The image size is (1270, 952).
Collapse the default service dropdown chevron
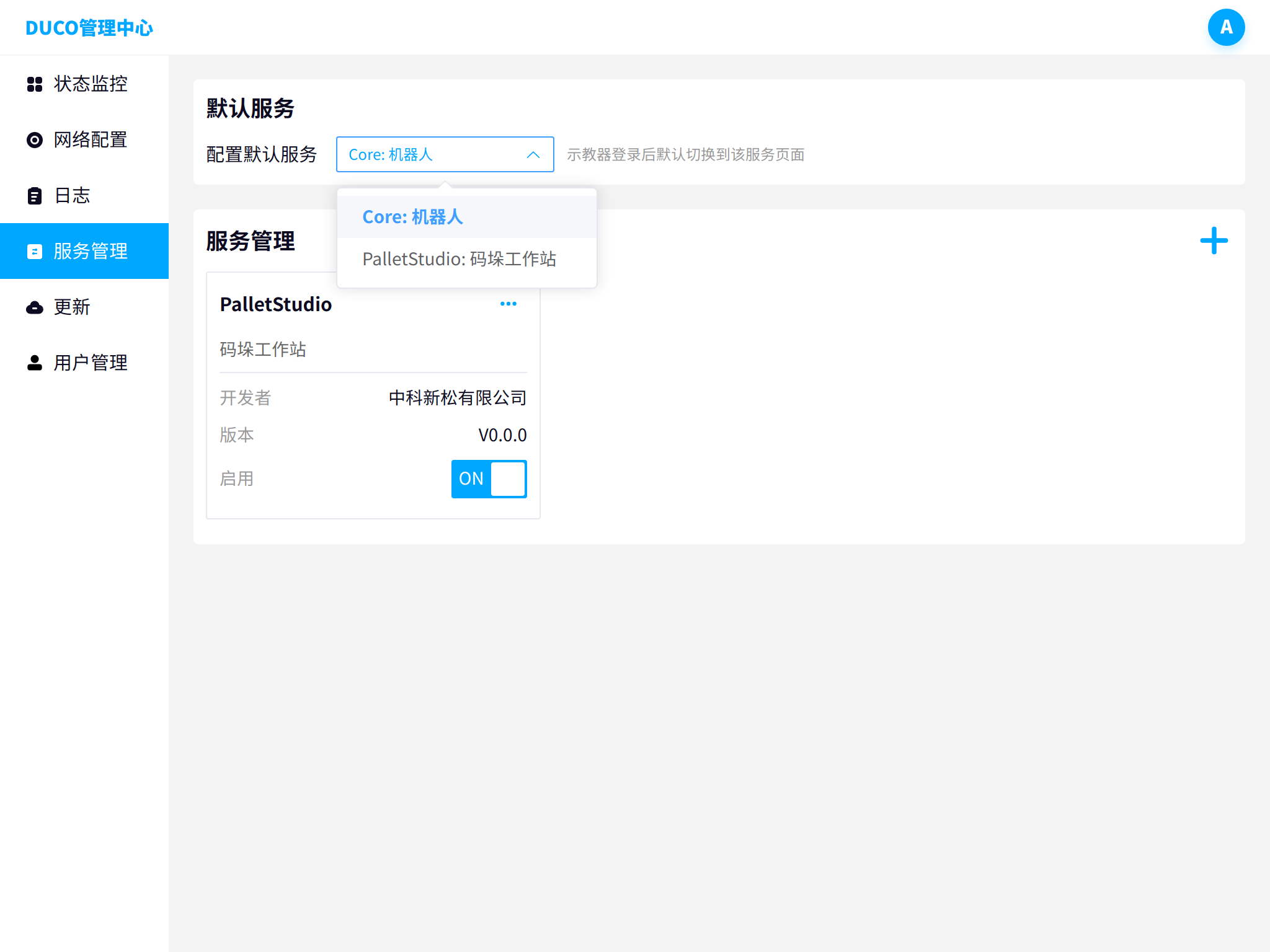tap(533, 155)
